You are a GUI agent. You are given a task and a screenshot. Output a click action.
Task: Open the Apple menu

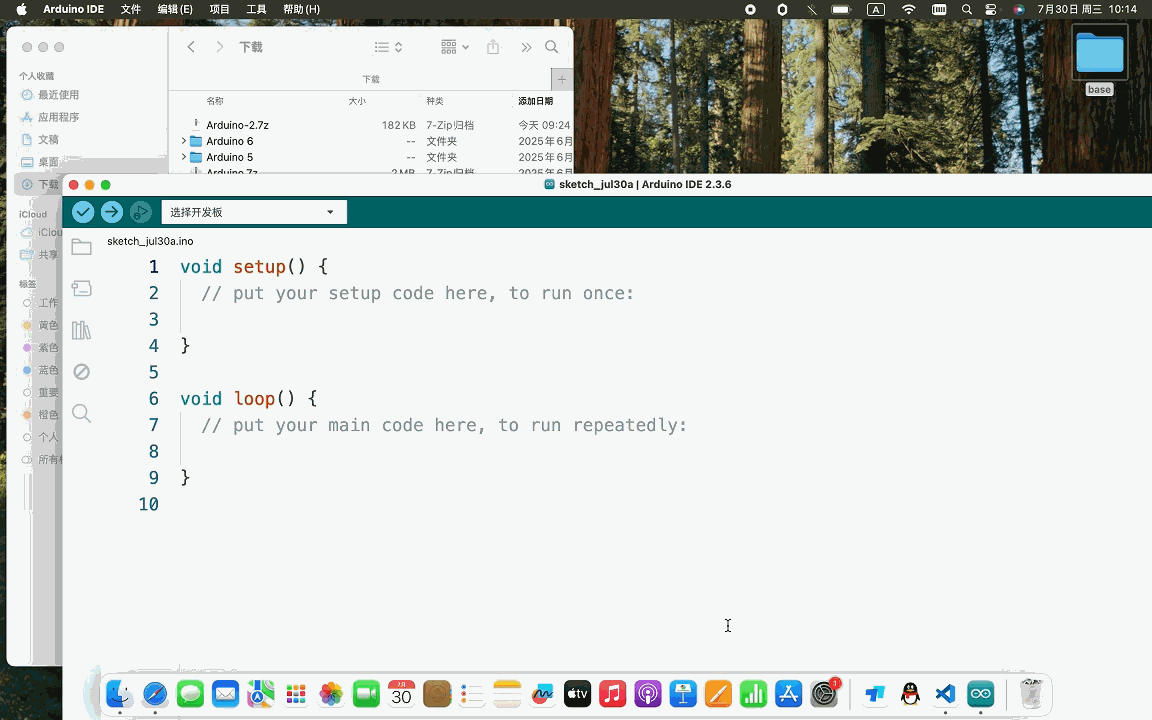click(21, 10)
